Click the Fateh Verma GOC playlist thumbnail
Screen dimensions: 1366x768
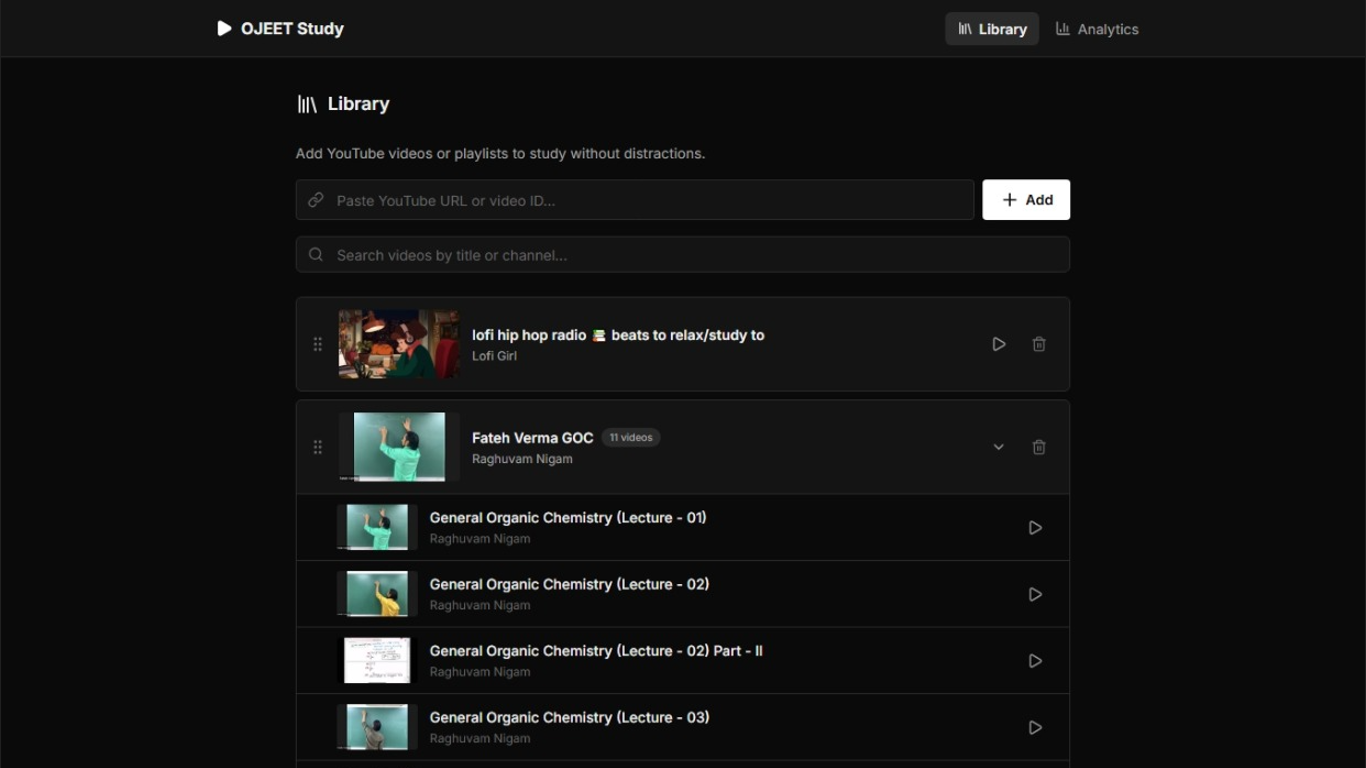399,447
